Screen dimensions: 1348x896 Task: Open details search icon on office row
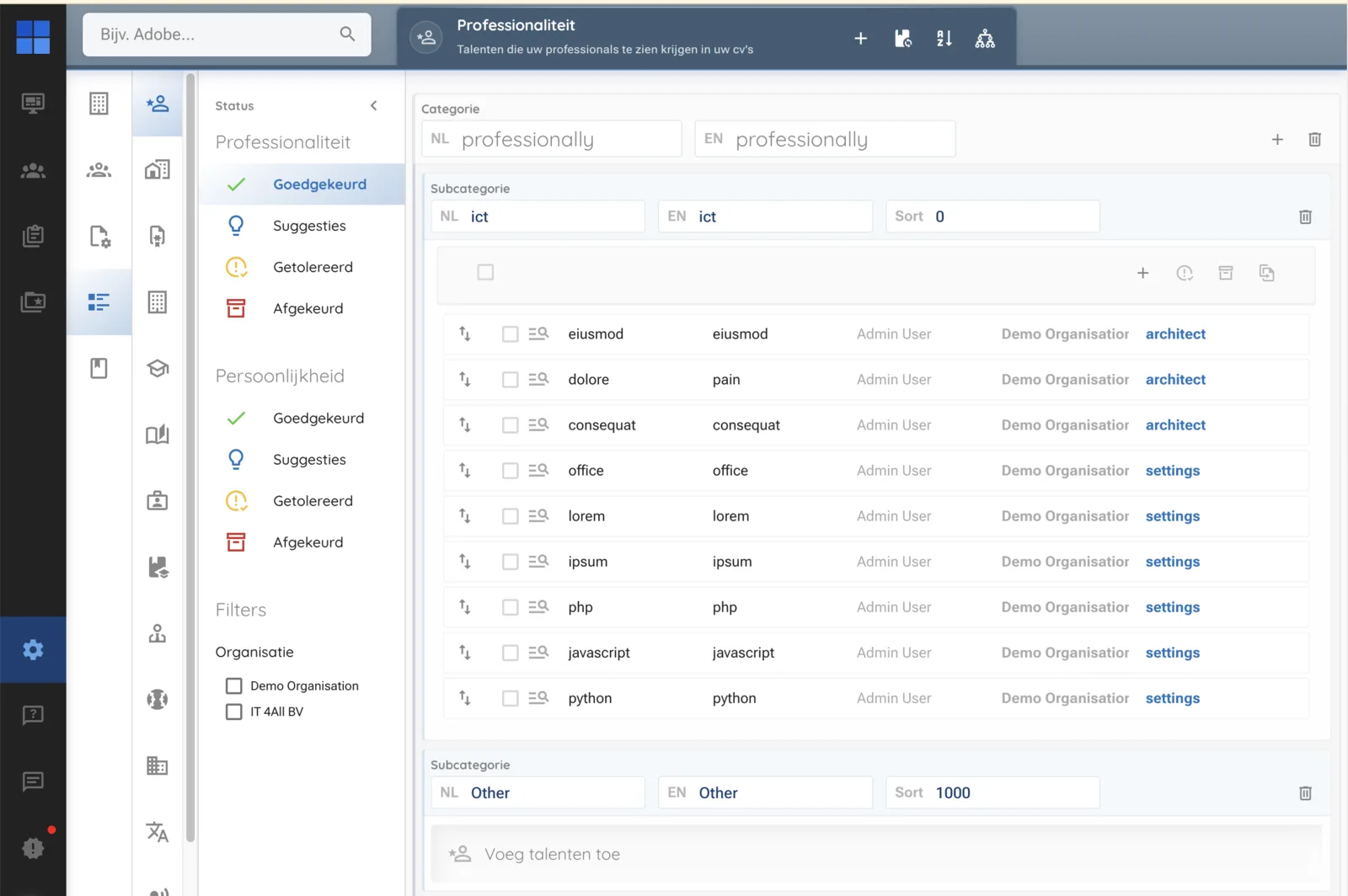[x=538, y=470]
